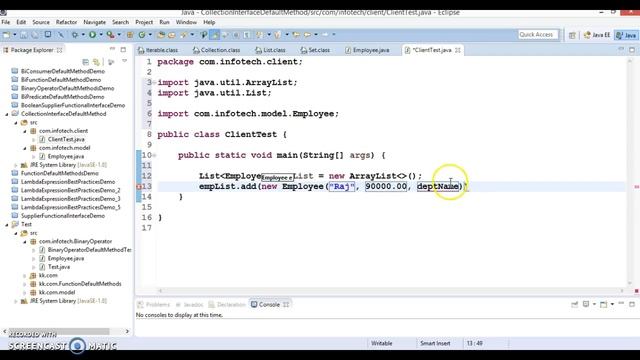Switch to the Java EE perspective
This screenshot has width=640, height=360.
point(597,35)
